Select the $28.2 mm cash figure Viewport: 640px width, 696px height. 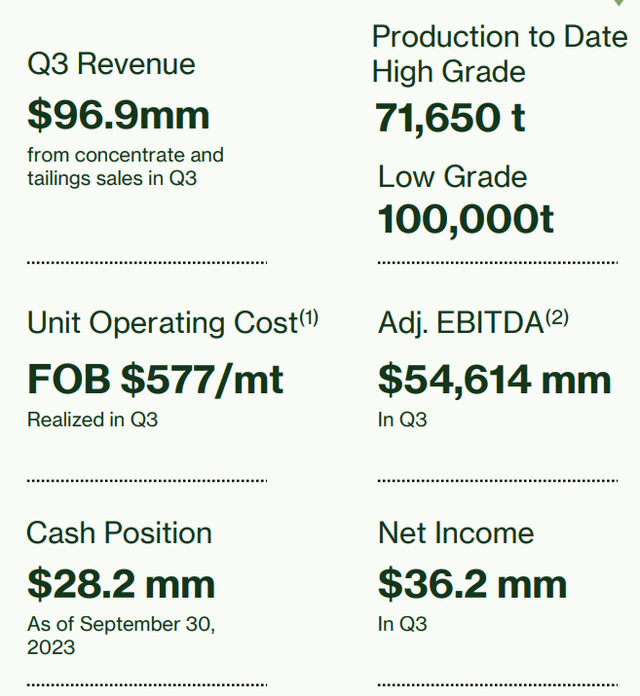(x=120, y=583)
